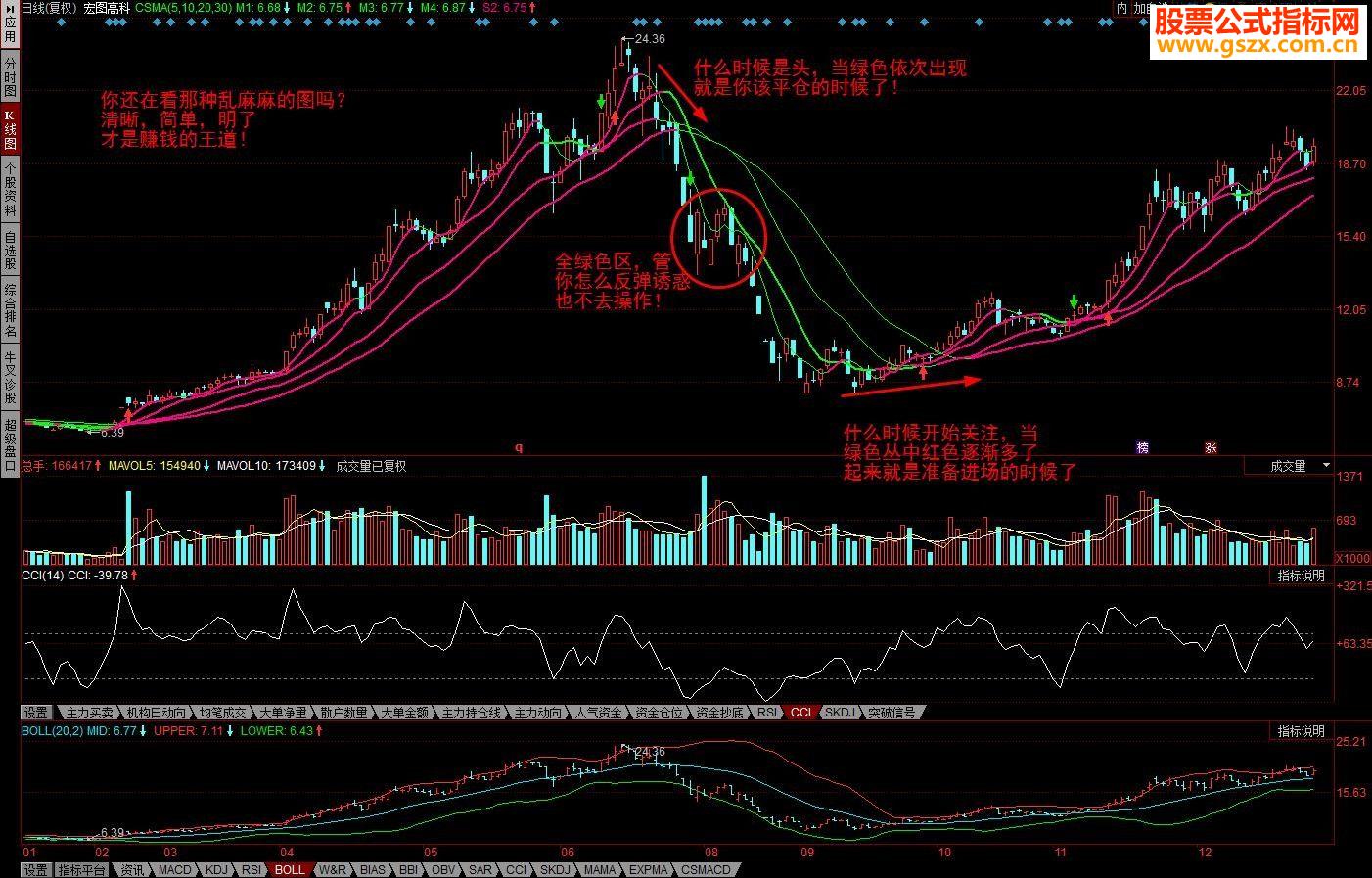Select the MACD bottom tab

tap(175, 870)
